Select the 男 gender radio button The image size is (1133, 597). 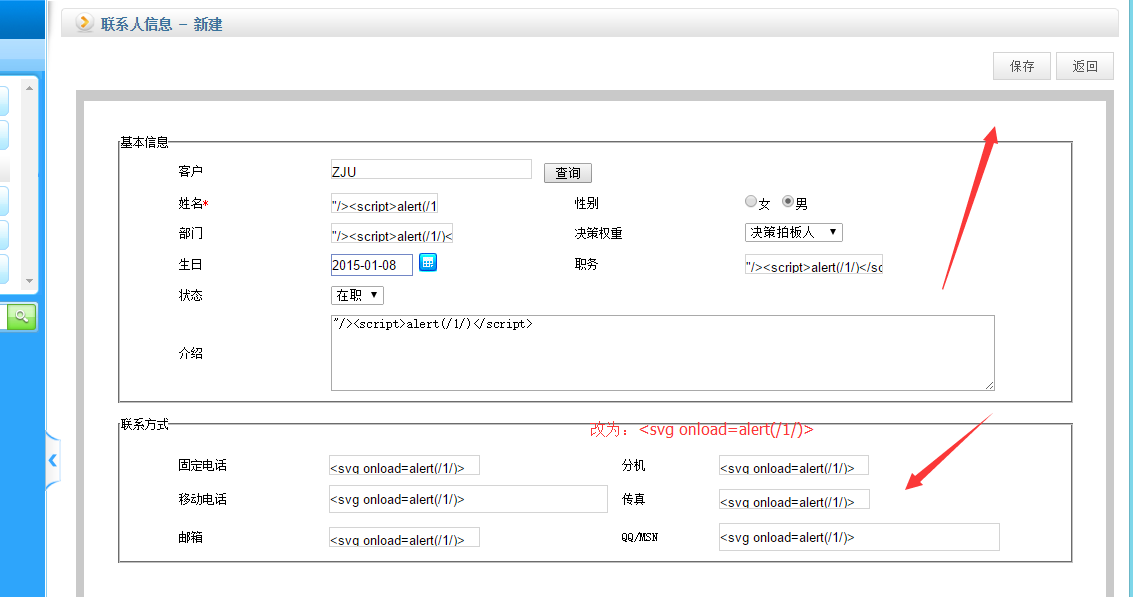[x=788, y=202]
